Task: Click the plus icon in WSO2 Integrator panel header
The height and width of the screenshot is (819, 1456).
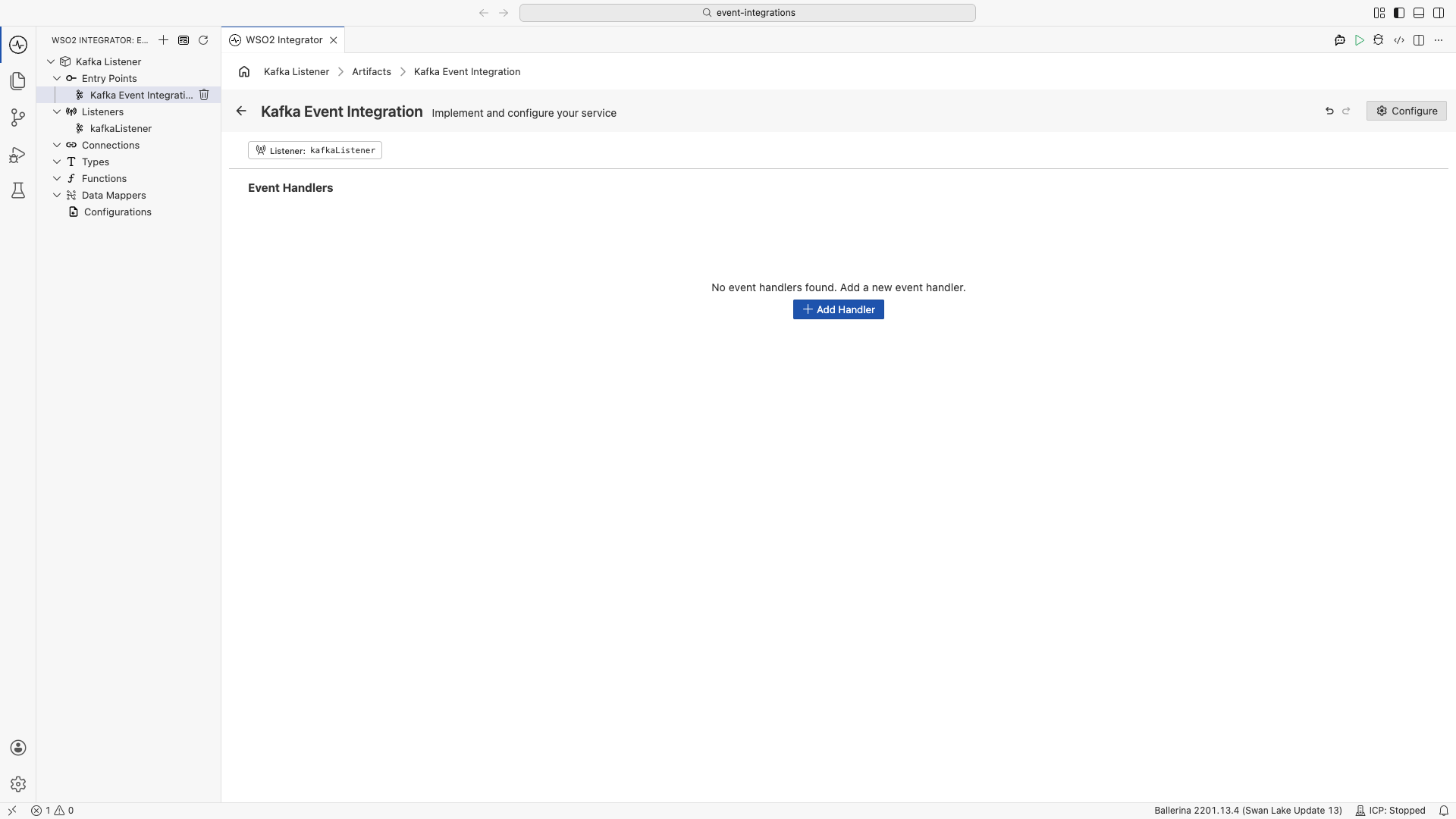Action: 163,40
